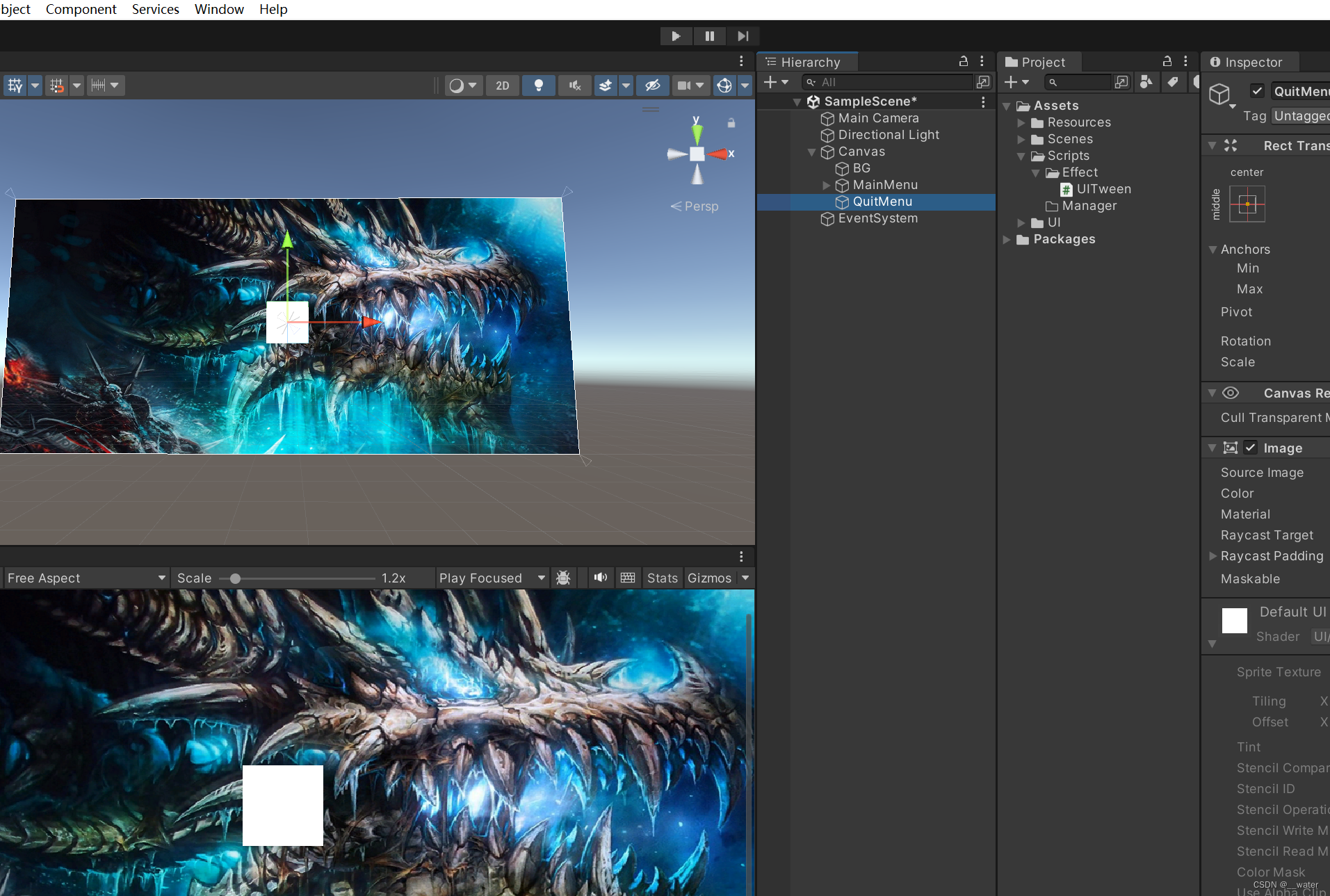Click the increment snapping ruler icon

coord(98,85)
